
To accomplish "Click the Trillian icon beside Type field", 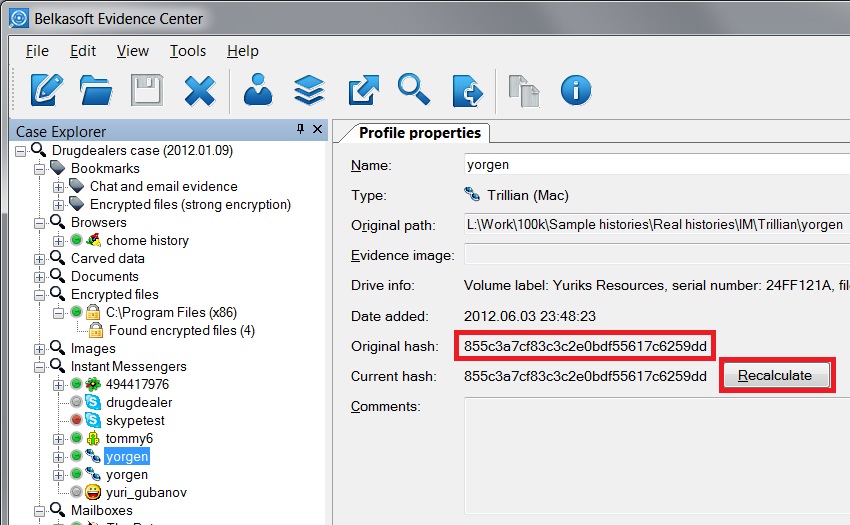I will [472, 194].
